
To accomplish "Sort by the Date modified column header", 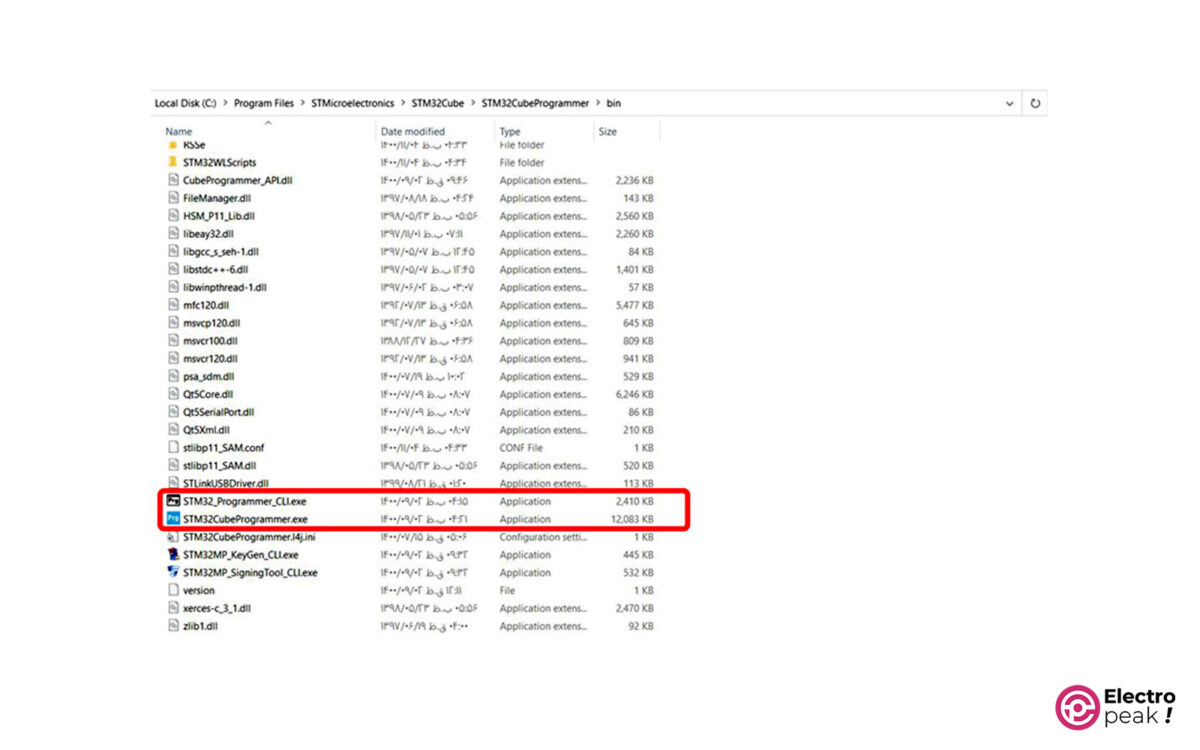I will 412,132.
